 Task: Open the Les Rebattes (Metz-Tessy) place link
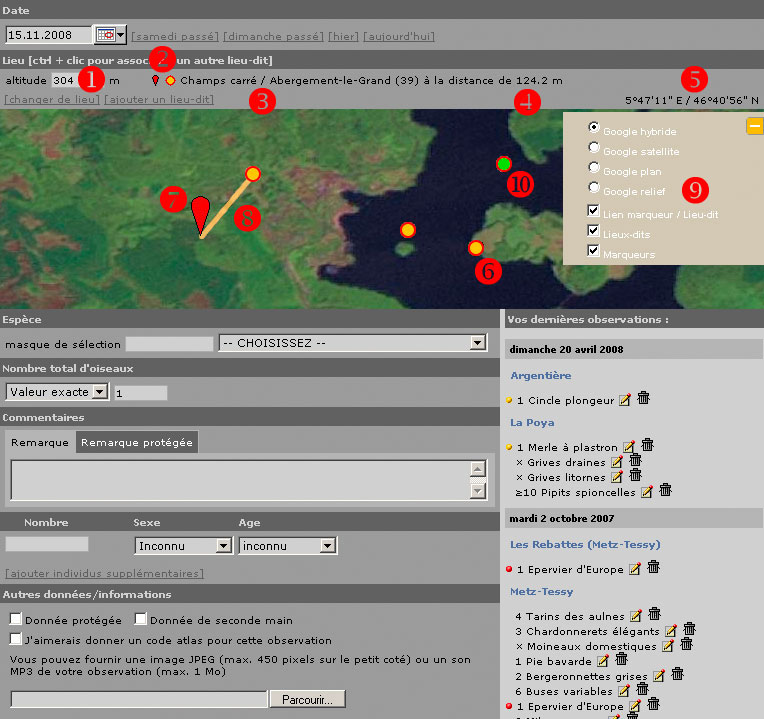pos(585,544)
